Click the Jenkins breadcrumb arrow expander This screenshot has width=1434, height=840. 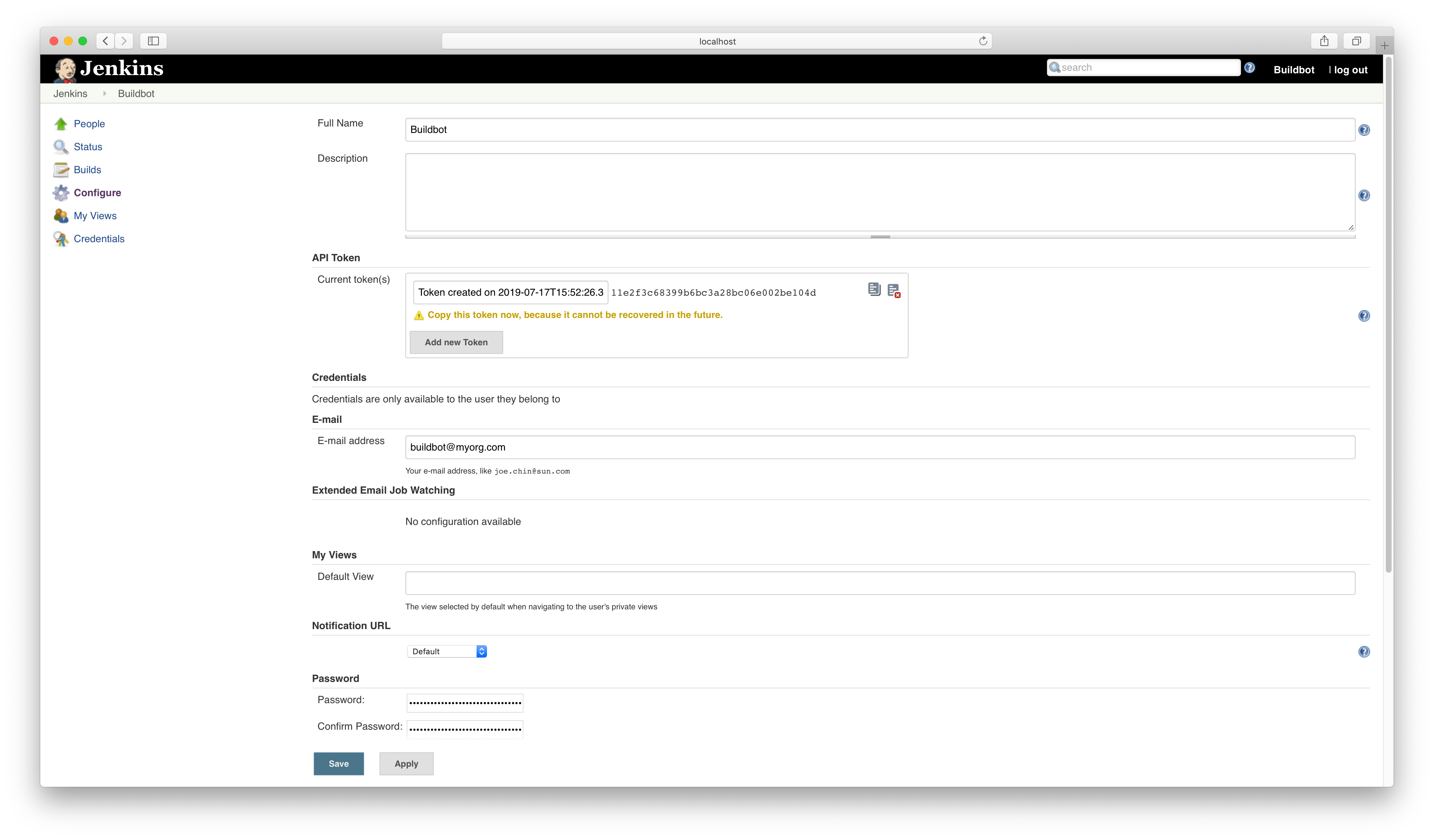(105, 94)
